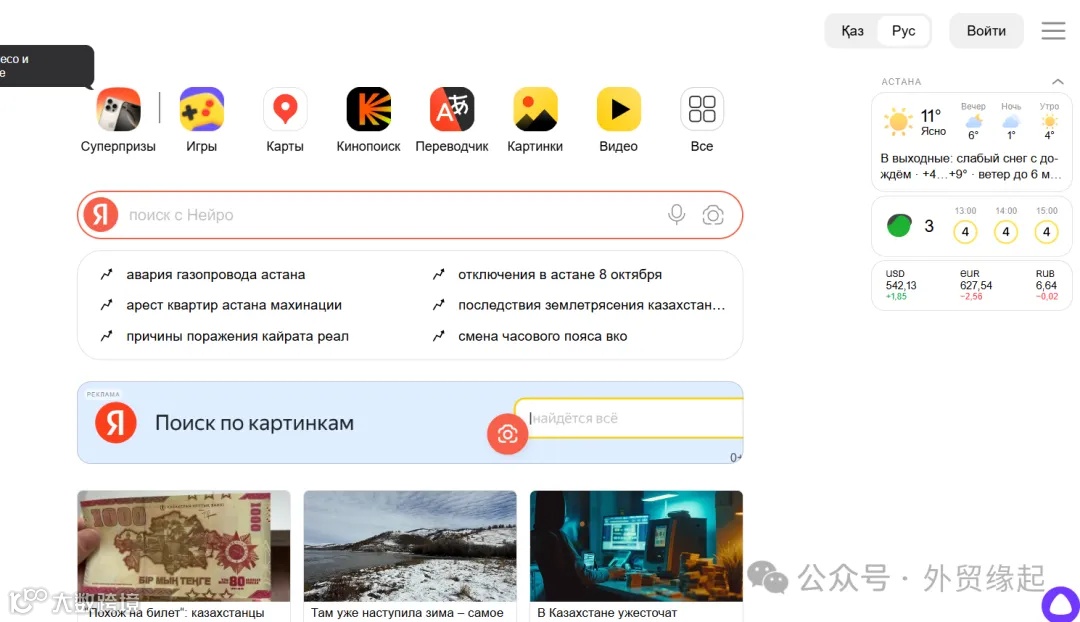Select suggestion причины поражения кайрата реал
Image resolution: width=1080 pixels, height=622 pixels.
point(237,336)
